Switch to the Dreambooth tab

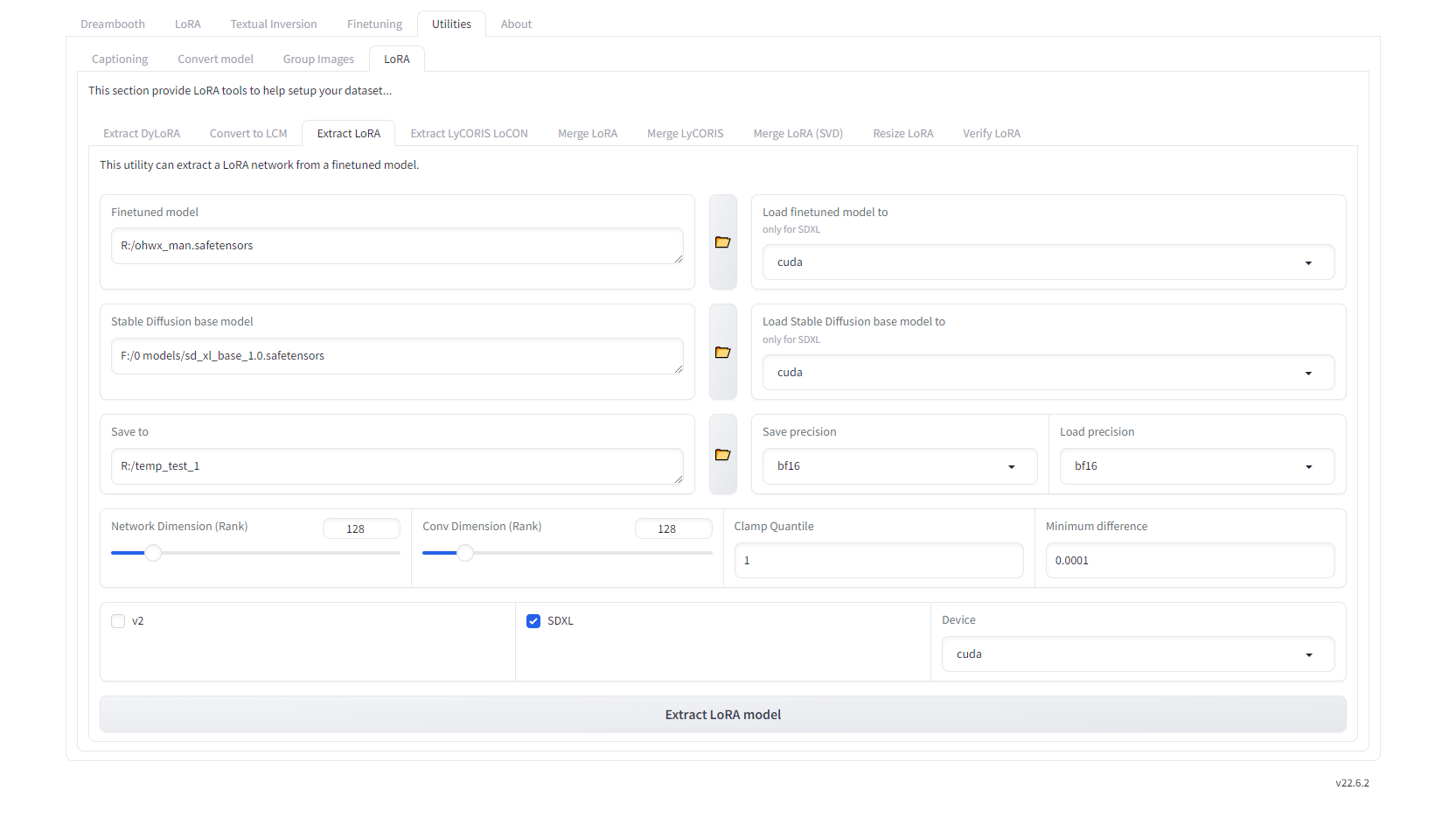click(x=113, y=24)
